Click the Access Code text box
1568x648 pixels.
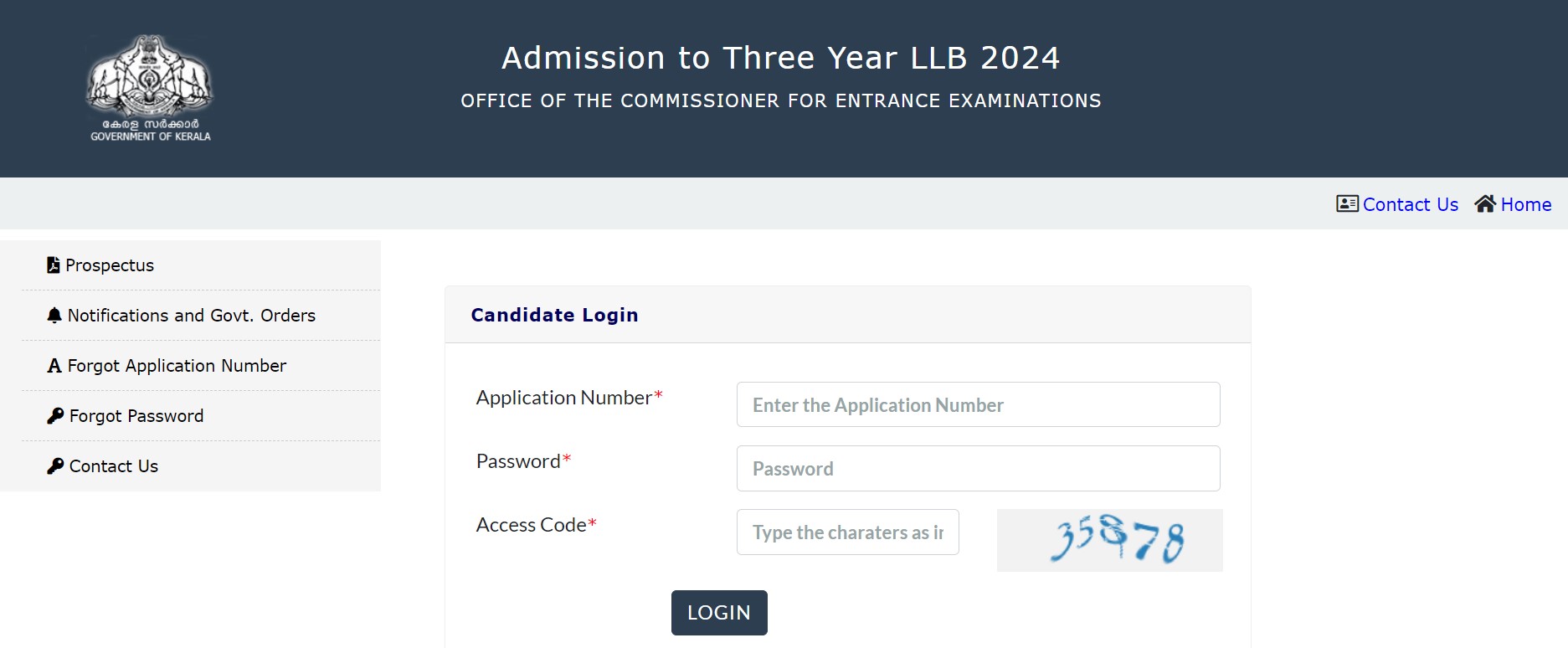847,532
